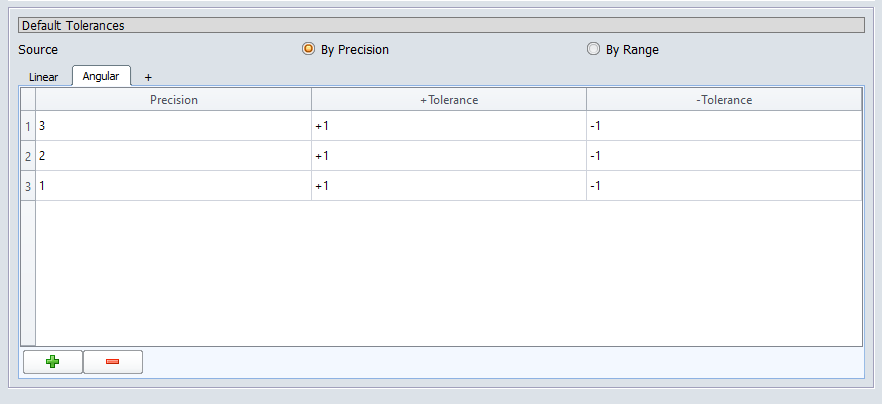Click the -Tolerance cell in row 2
This screenshot has width=882, height=404.
pyautogui.click(x=724, y=156)
